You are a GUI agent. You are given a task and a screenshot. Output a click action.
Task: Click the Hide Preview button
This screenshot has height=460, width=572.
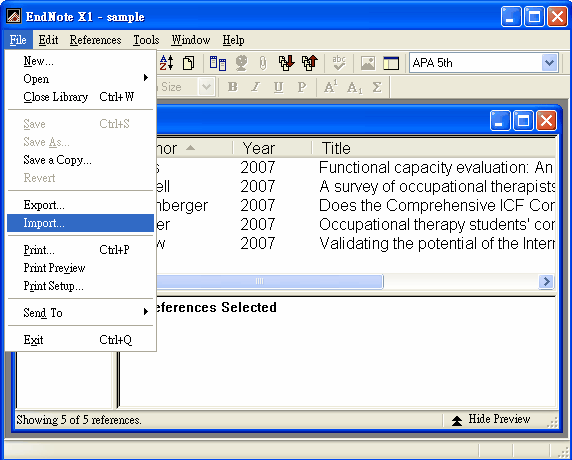(491, 420)
